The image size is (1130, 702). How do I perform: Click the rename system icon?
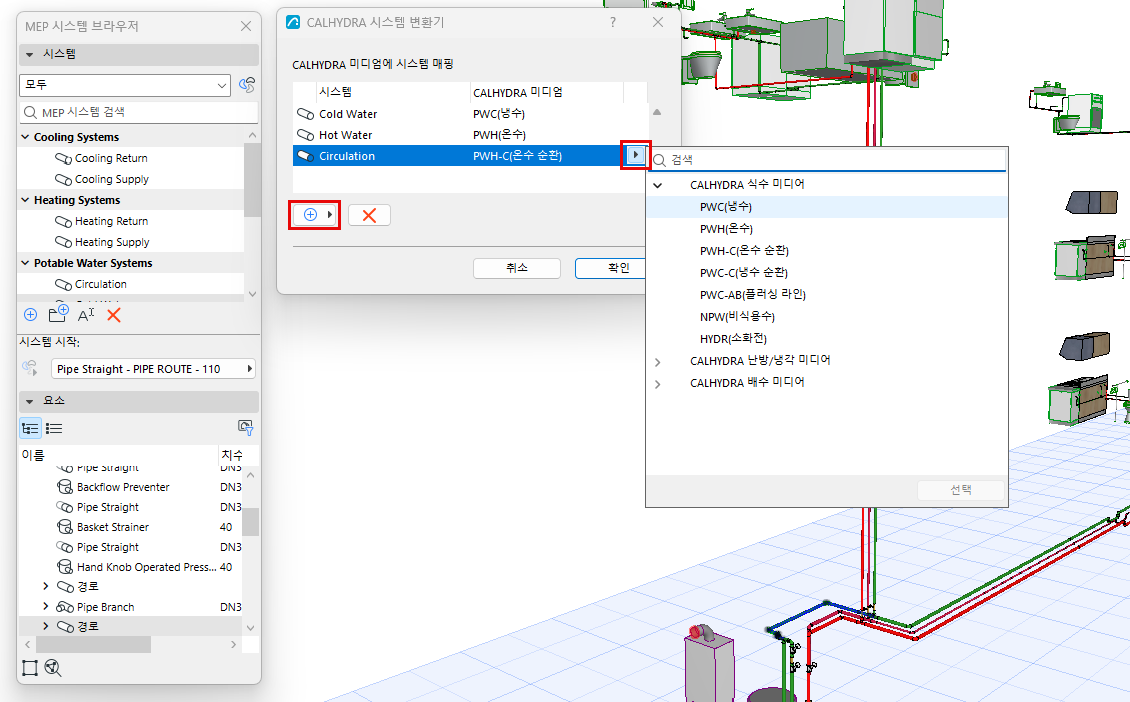[86, 315]
